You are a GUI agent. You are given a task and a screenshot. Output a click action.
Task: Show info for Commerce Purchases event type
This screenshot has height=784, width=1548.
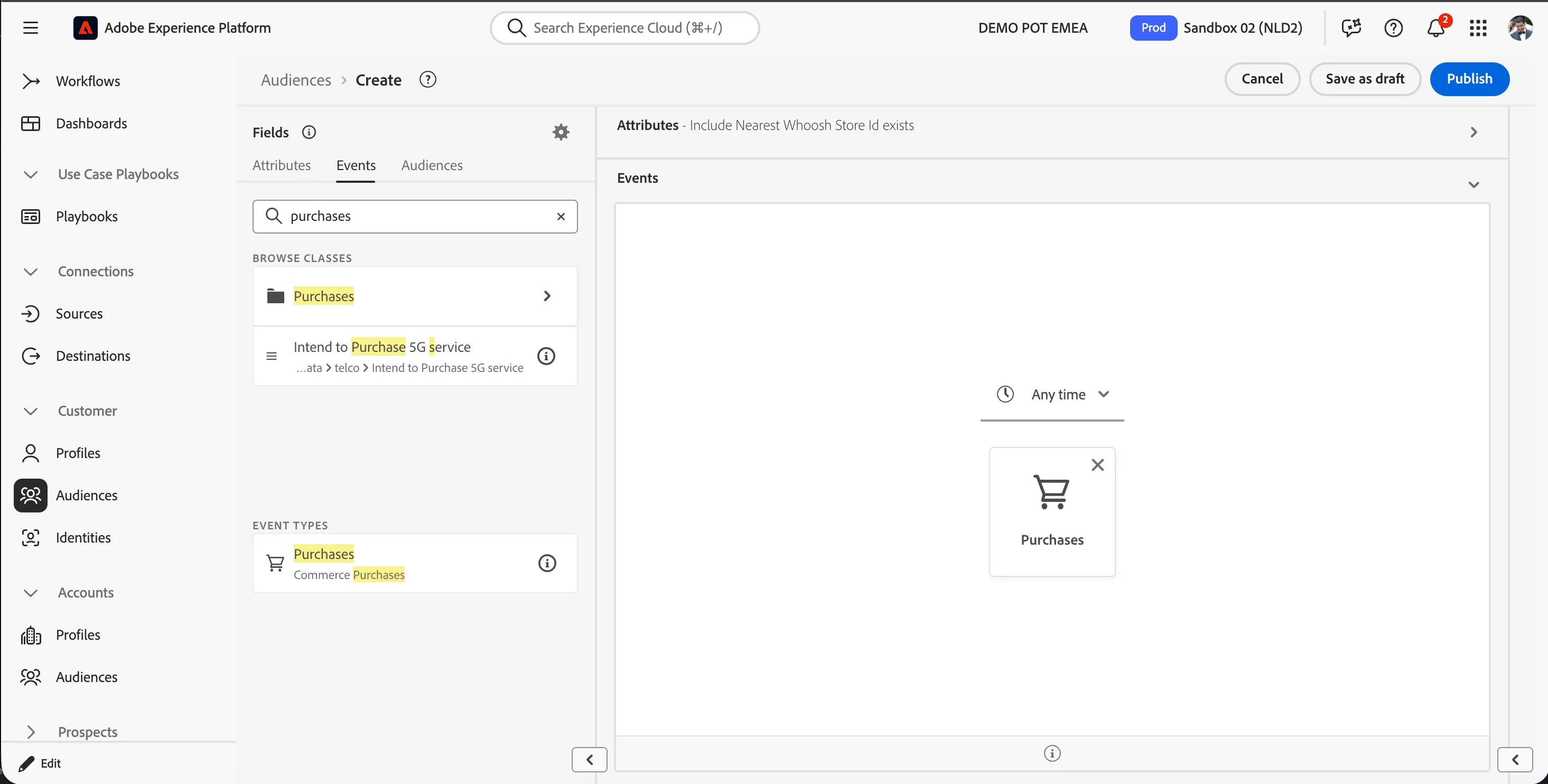(x=547, y=563)
